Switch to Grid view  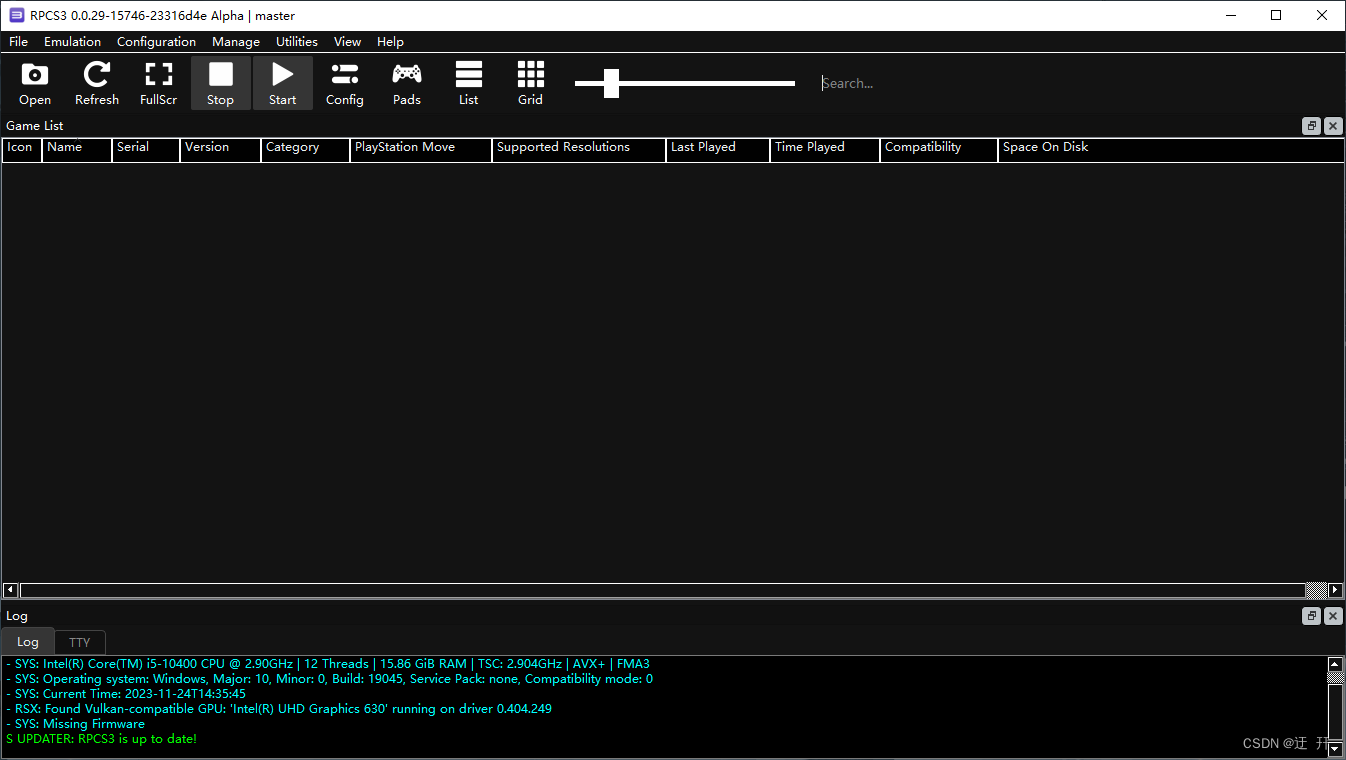(531, 83)
